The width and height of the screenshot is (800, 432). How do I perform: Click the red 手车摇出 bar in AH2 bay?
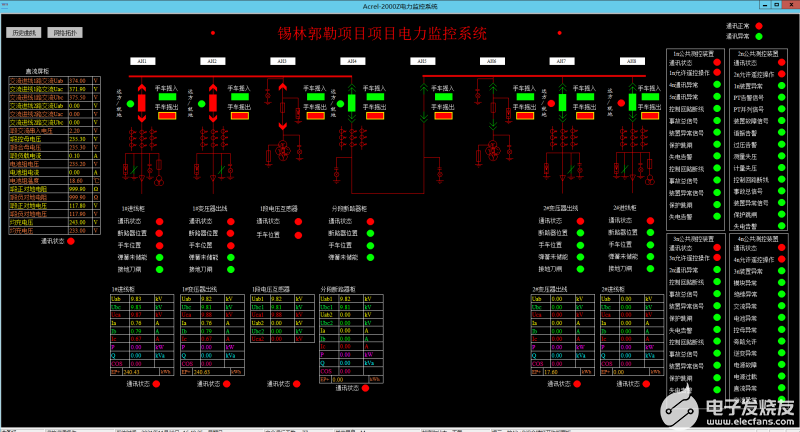(240, 116)
